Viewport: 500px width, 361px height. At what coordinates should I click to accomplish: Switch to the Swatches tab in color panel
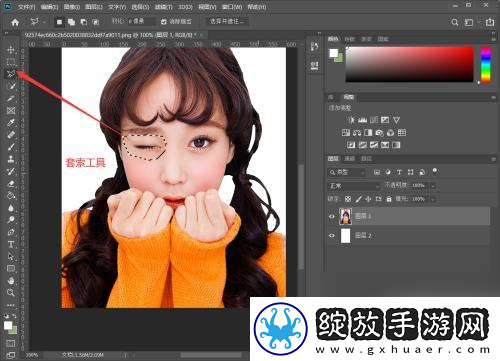pyautogui.click(x=349, y=39)
